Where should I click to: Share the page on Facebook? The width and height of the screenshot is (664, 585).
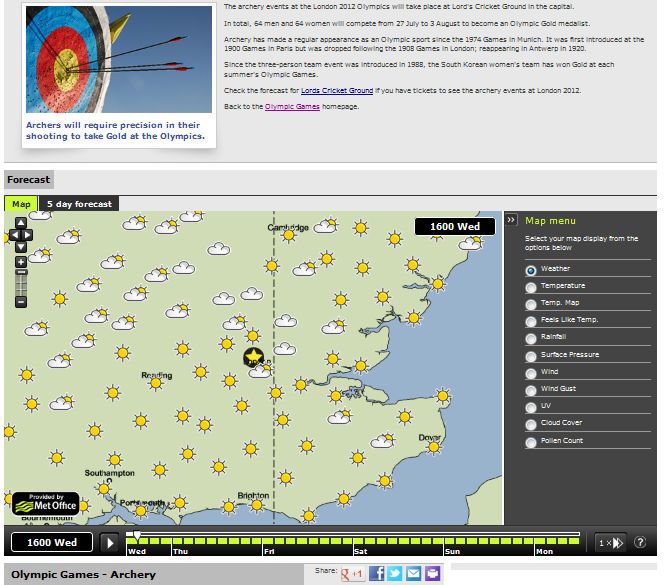click(376, 574)
